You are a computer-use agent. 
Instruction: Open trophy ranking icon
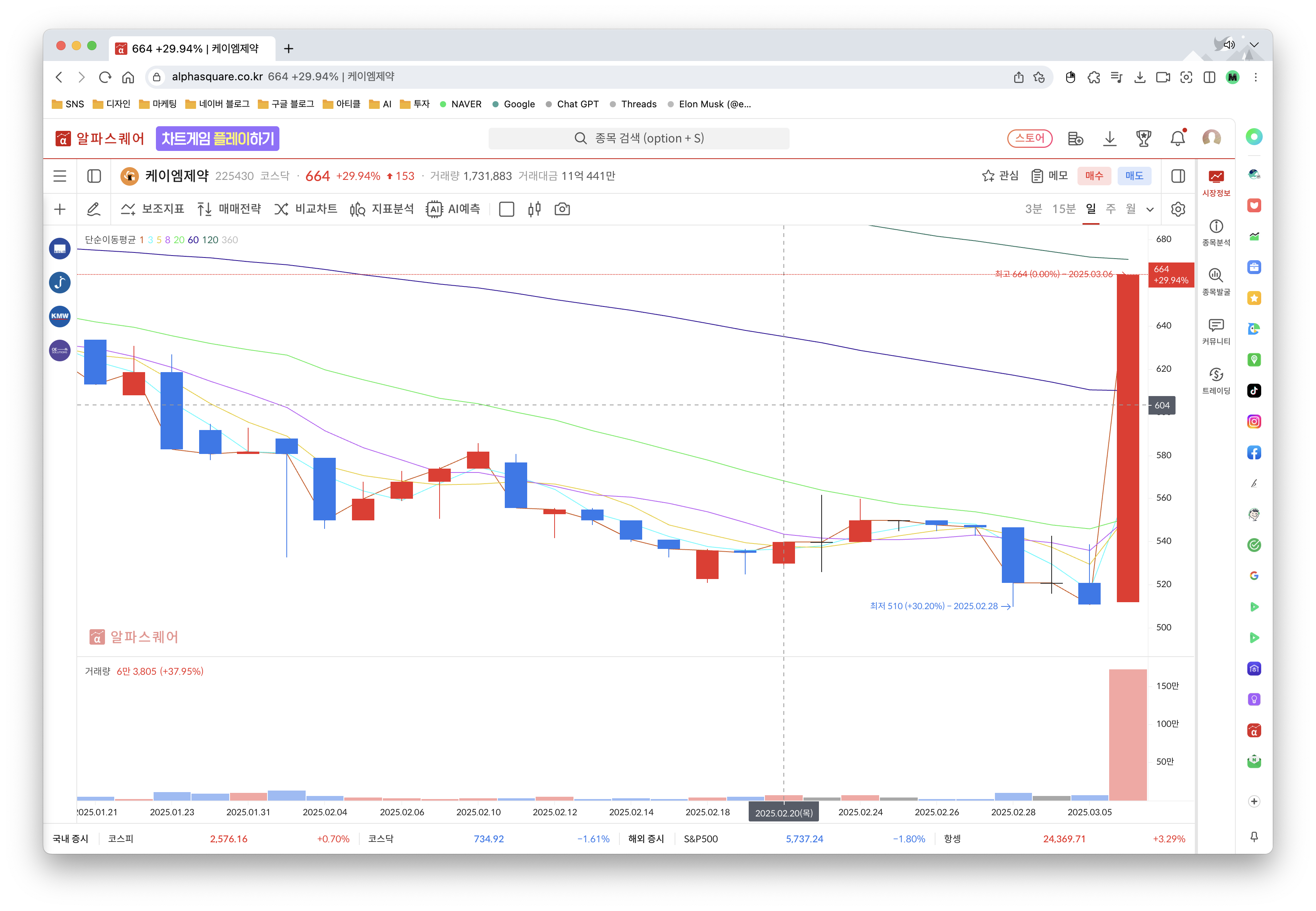pos(1143,139)
